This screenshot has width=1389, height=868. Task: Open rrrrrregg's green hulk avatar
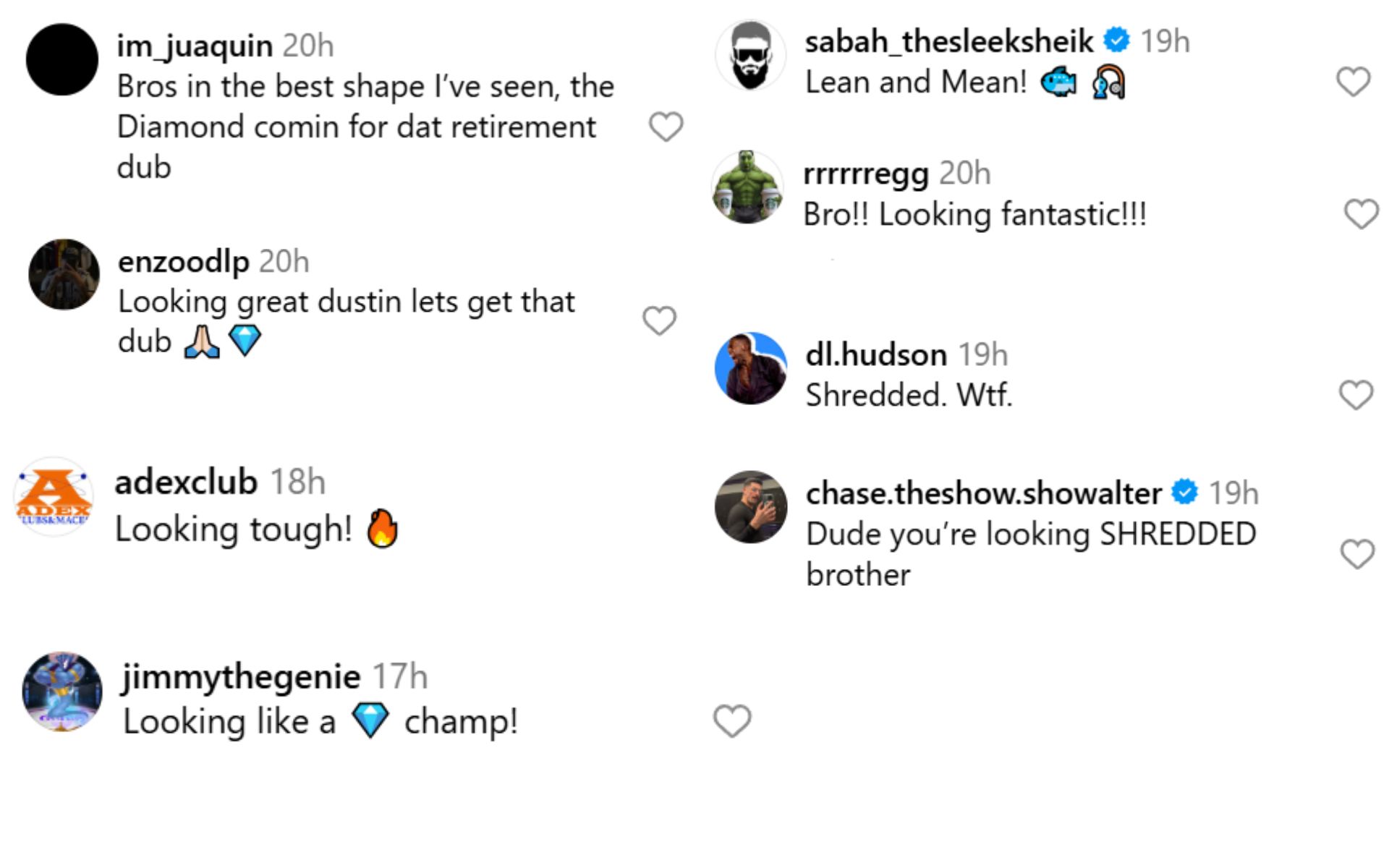(747, 187)
